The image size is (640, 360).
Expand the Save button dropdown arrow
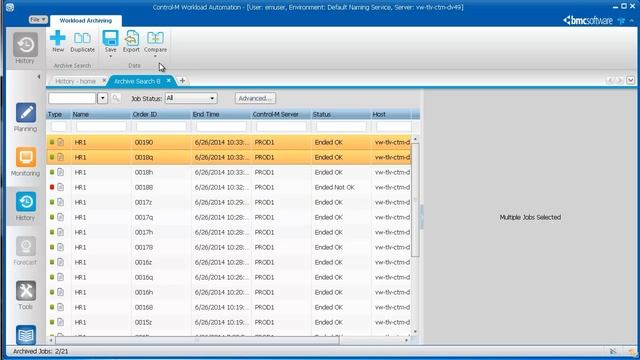pos(110,56)
